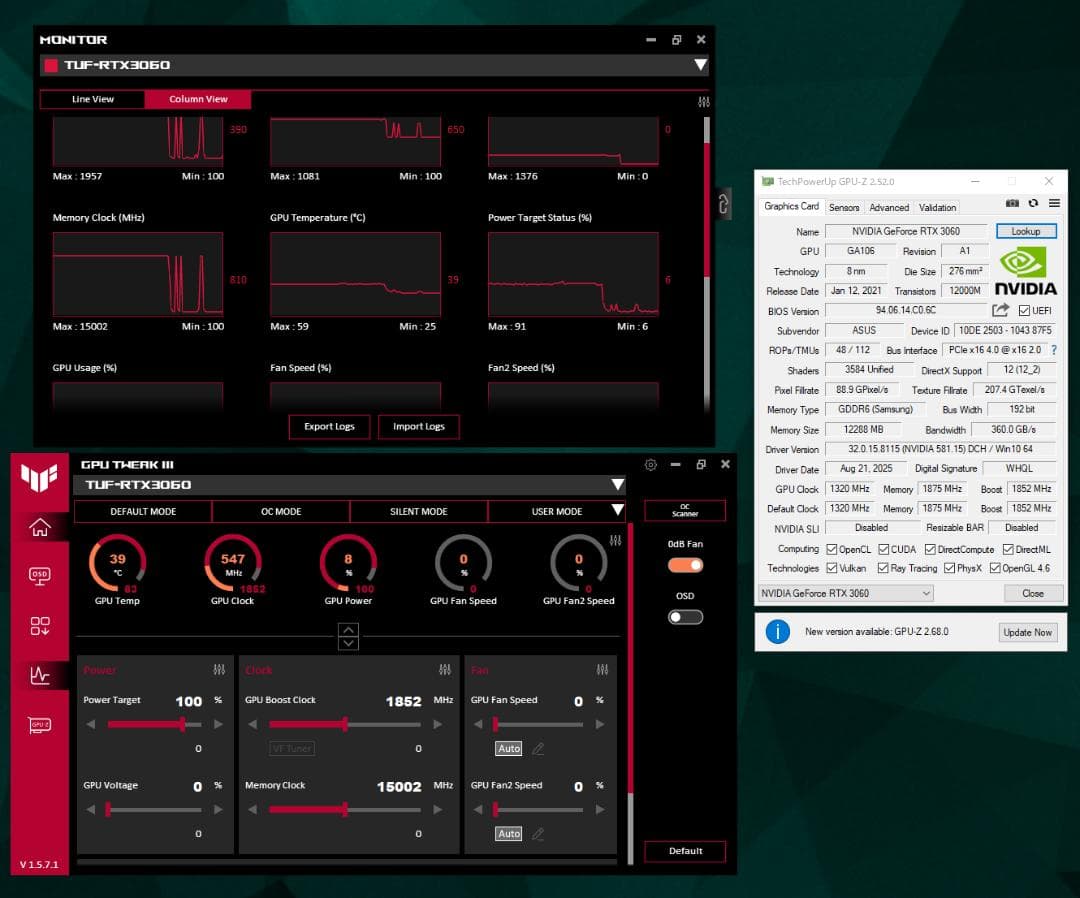Switch to Line View in Monitor
Viewport: 1080px width, 898px height.
tap(91, 99)
